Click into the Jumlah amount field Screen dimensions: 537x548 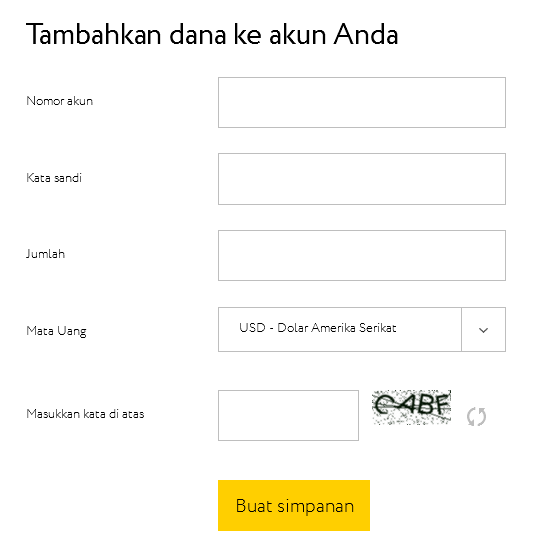362,255
